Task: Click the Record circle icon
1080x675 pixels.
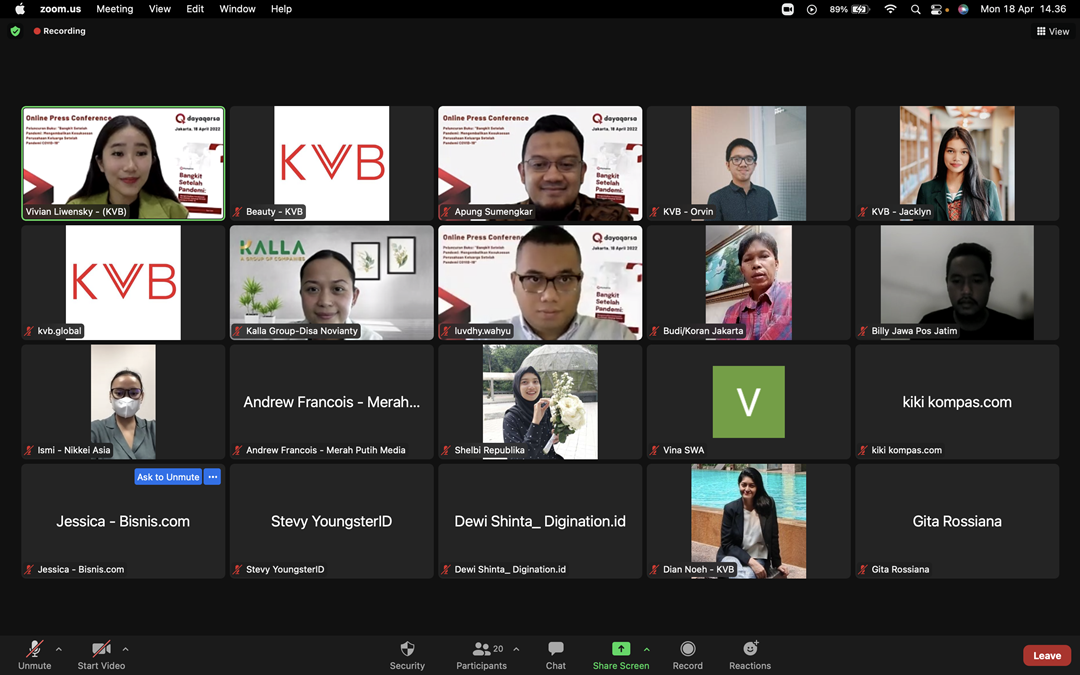Action: 687,649
